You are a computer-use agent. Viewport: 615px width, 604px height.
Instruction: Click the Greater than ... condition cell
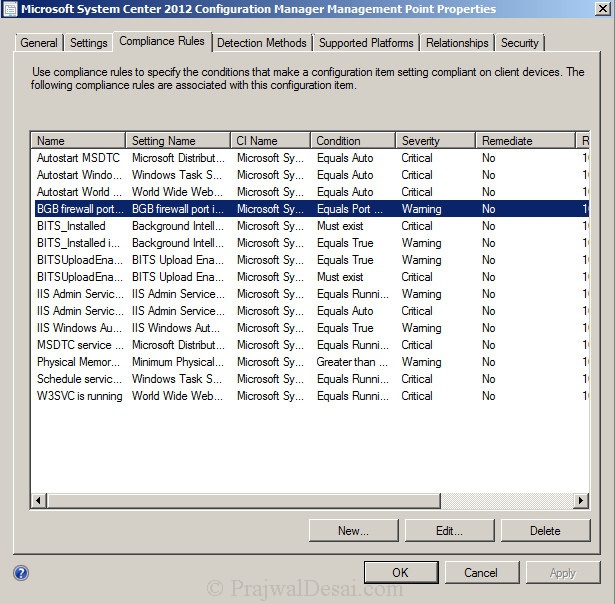coord(352,362)
